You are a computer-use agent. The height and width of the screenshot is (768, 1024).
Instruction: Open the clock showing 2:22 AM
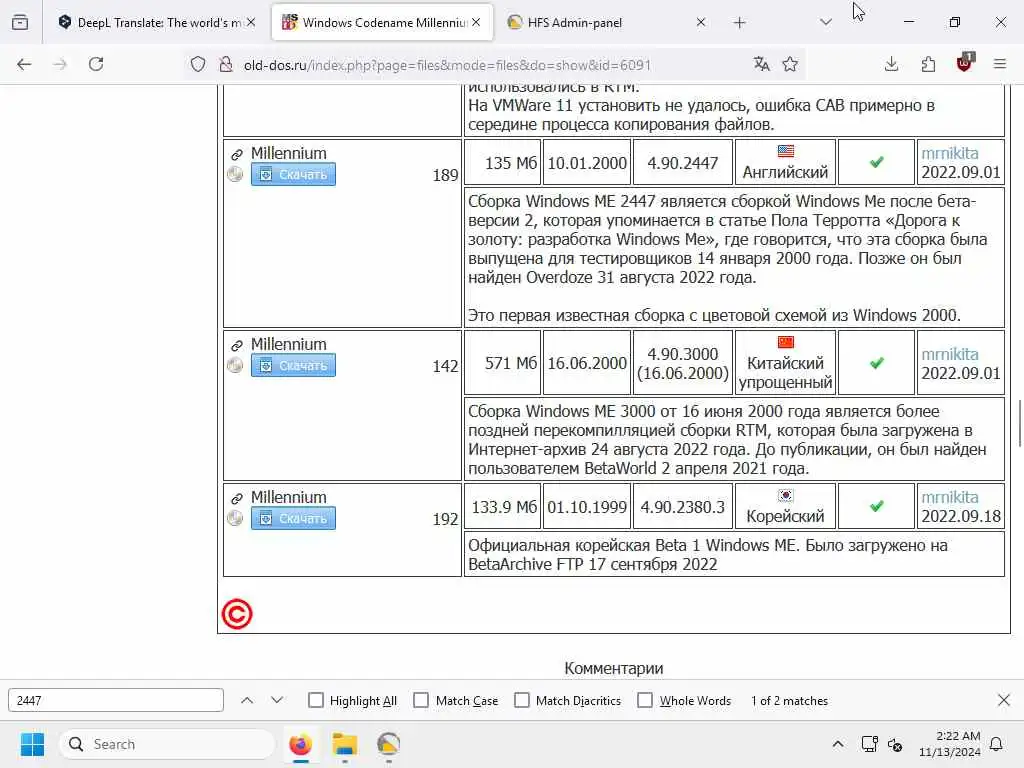tap(949, 744)
